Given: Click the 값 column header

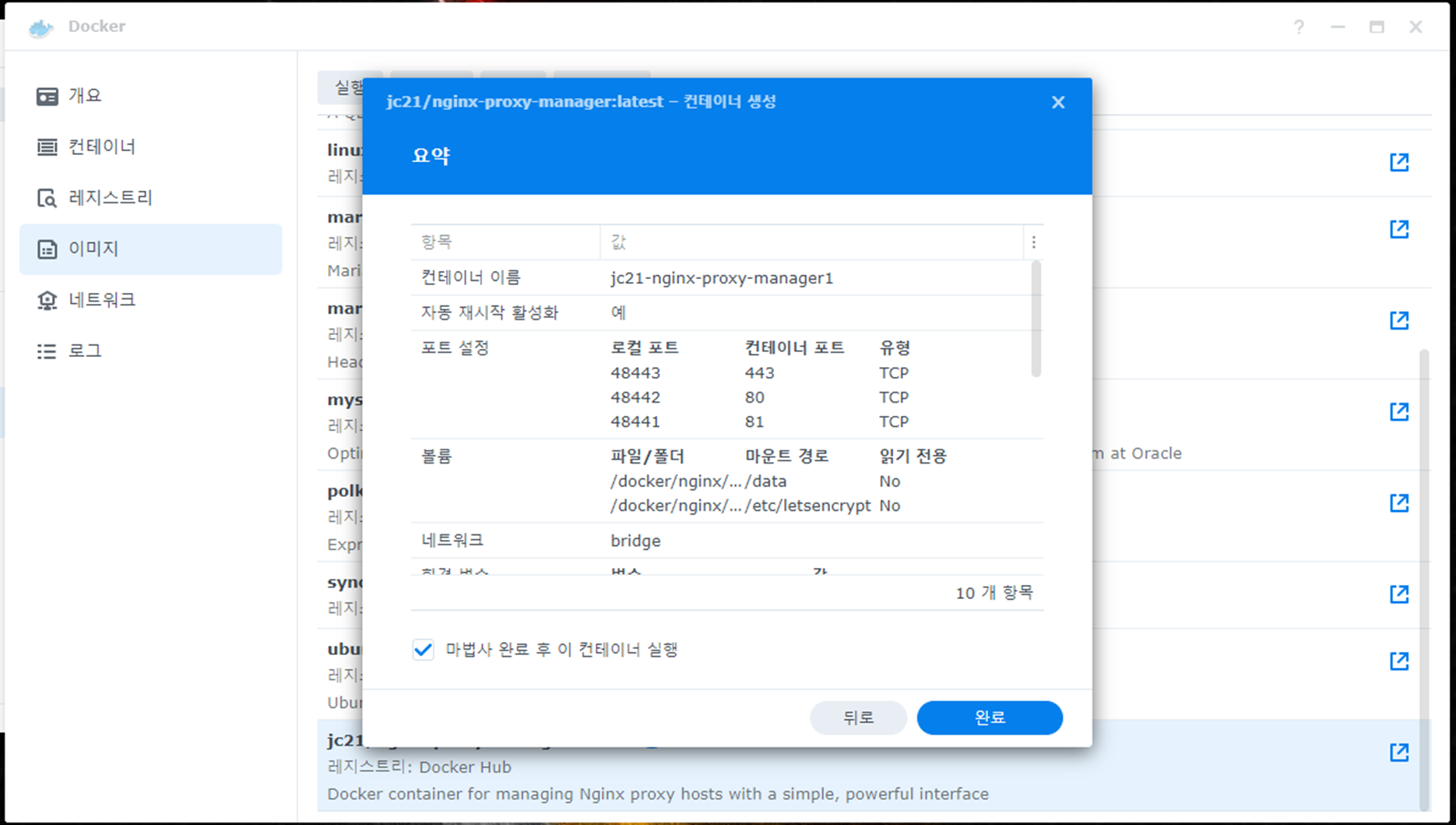Looking at the screenshot, I should click(812, 242).
